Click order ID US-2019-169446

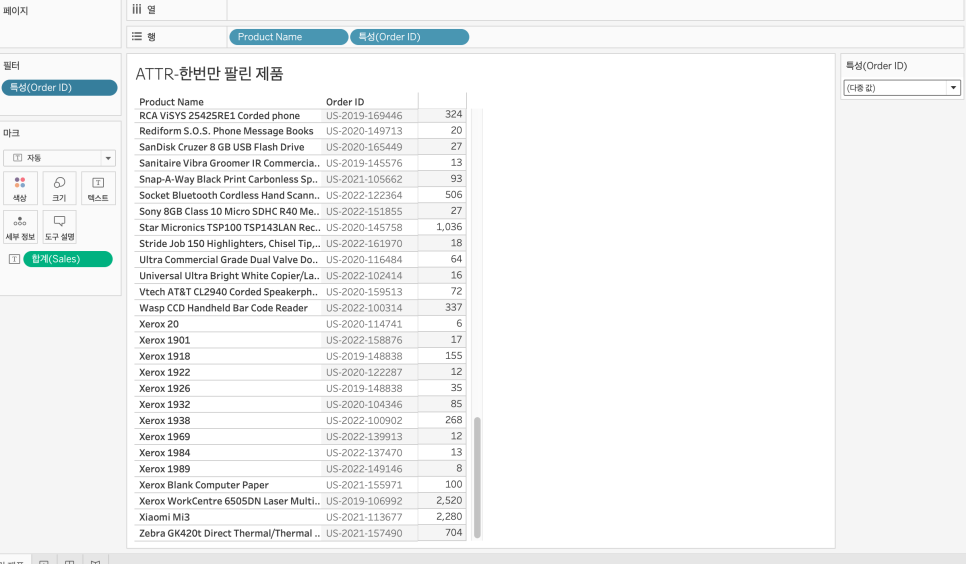click(364, 115)
